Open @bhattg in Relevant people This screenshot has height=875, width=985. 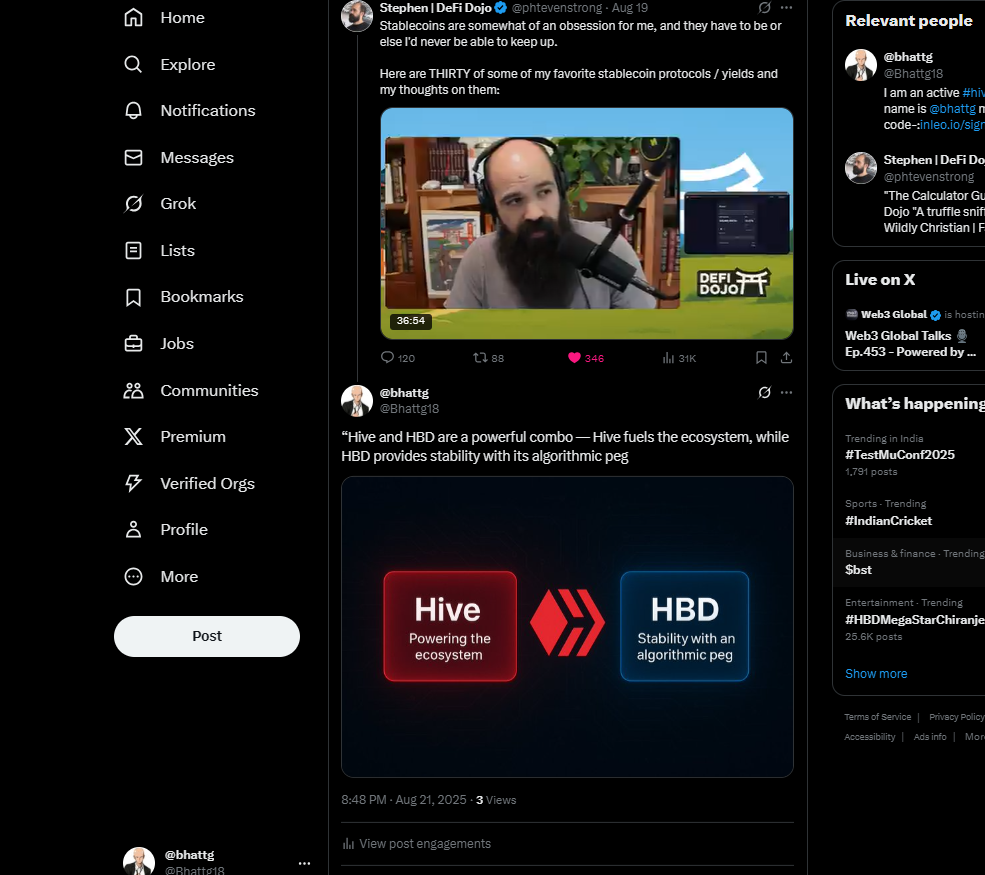point(908,57)
